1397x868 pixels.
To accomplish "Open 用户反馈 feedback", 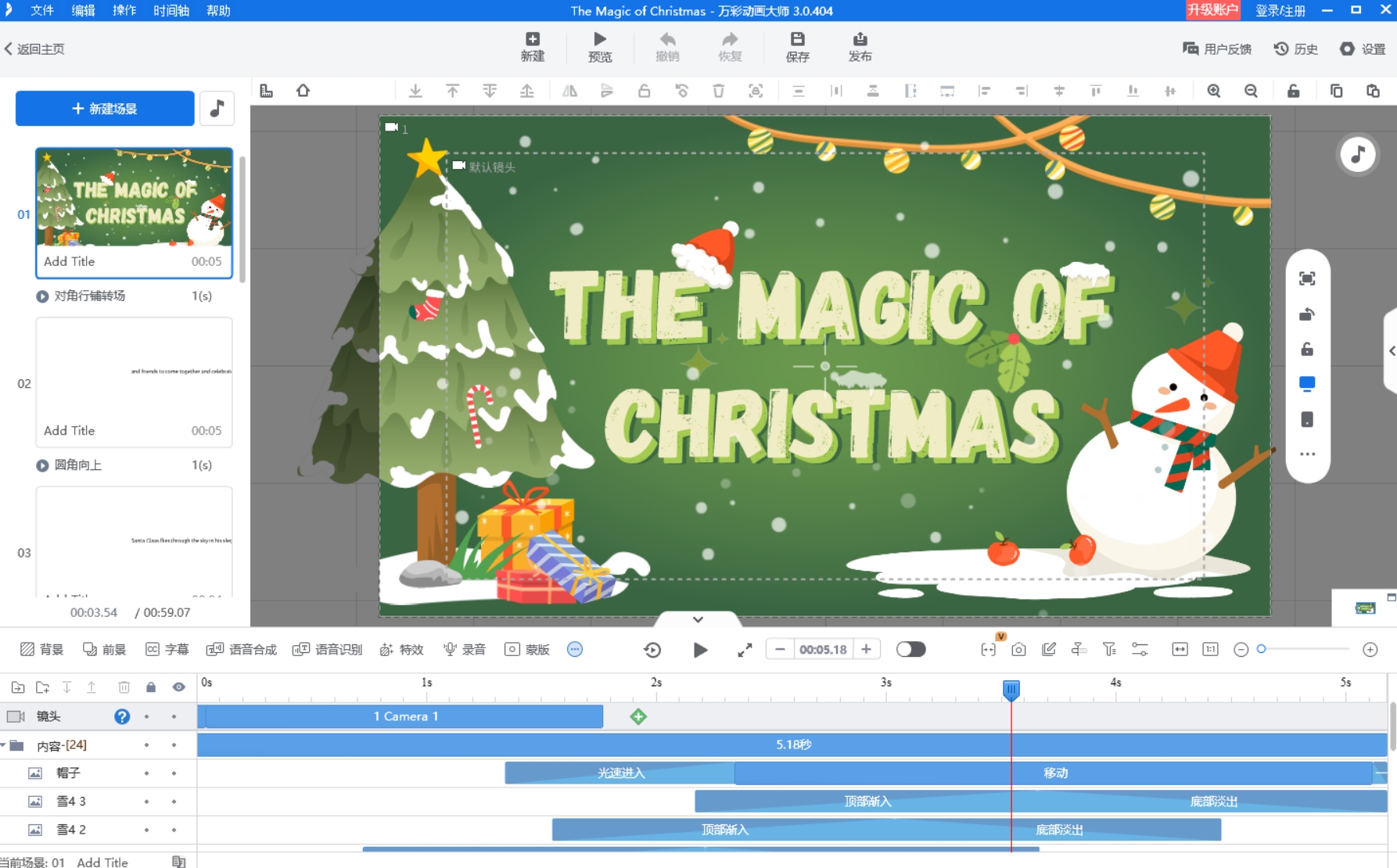I will [x=1217, y=48].
